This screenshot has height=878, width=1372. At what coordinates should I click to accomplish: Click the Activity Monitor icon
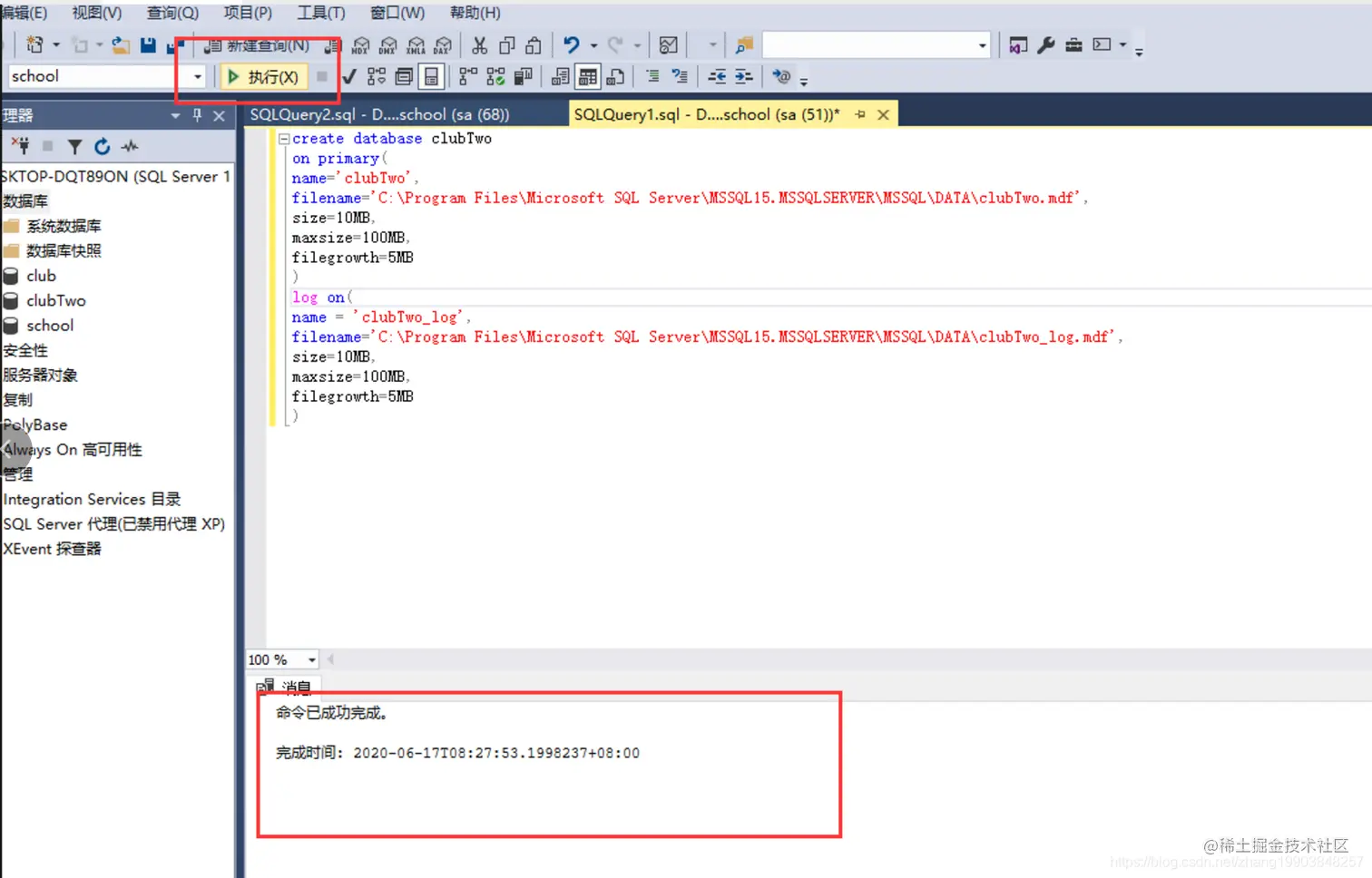[669, 45]
